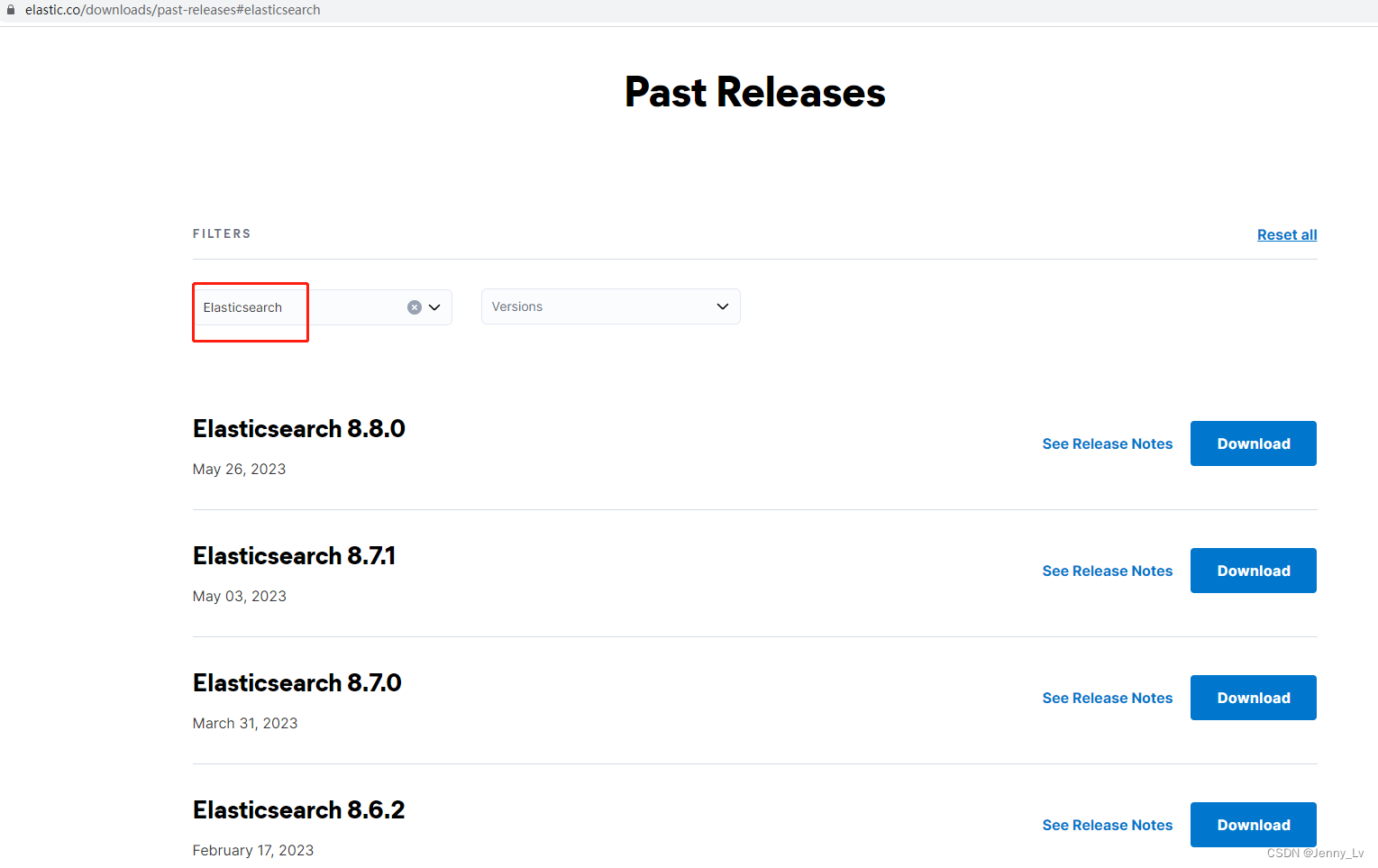
Task: Click the March 31, 2023 date
Action: tap(245, 723)
